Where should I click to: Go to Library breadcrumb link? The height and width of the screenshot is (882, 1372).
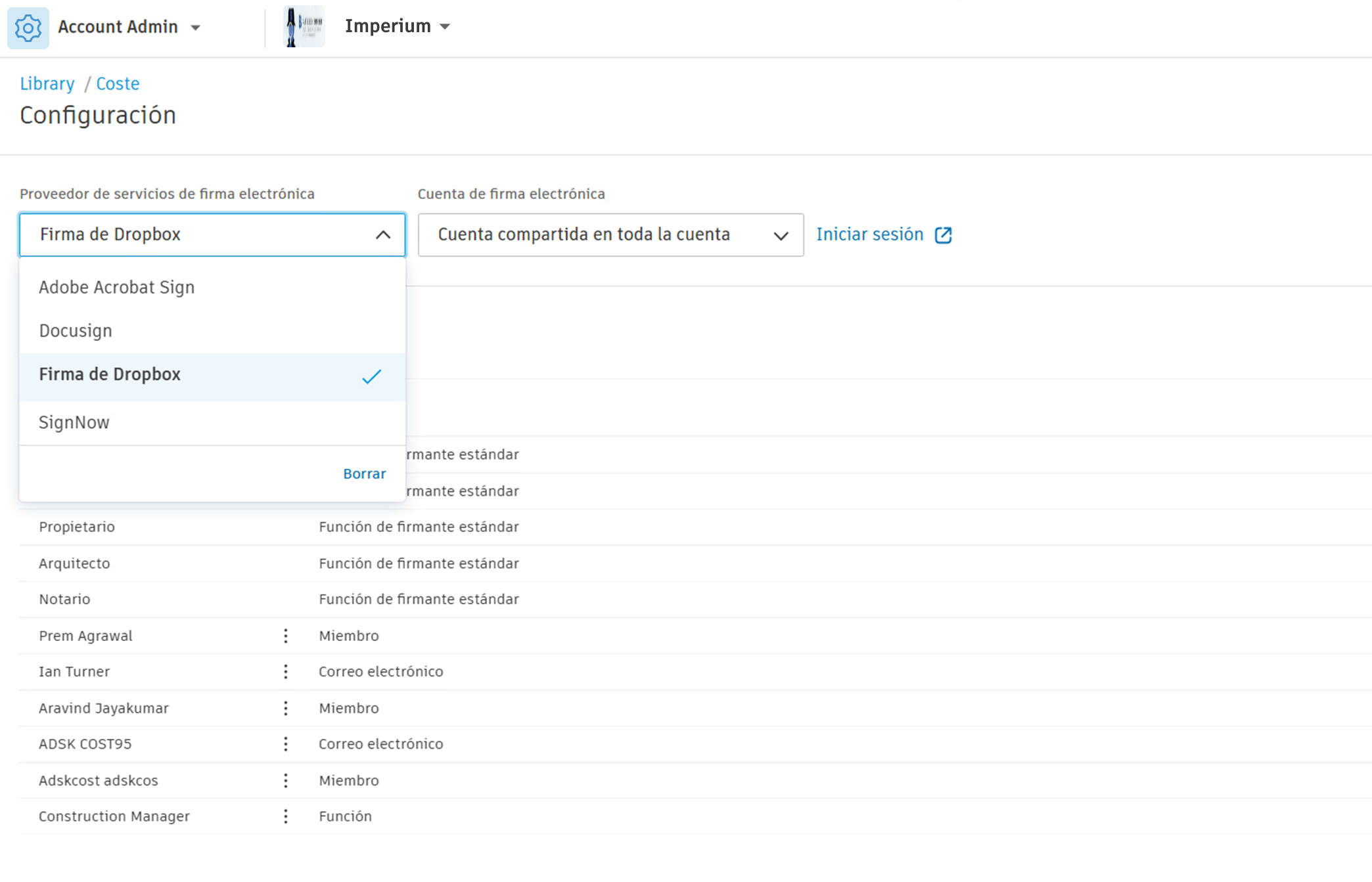[47, 83]
